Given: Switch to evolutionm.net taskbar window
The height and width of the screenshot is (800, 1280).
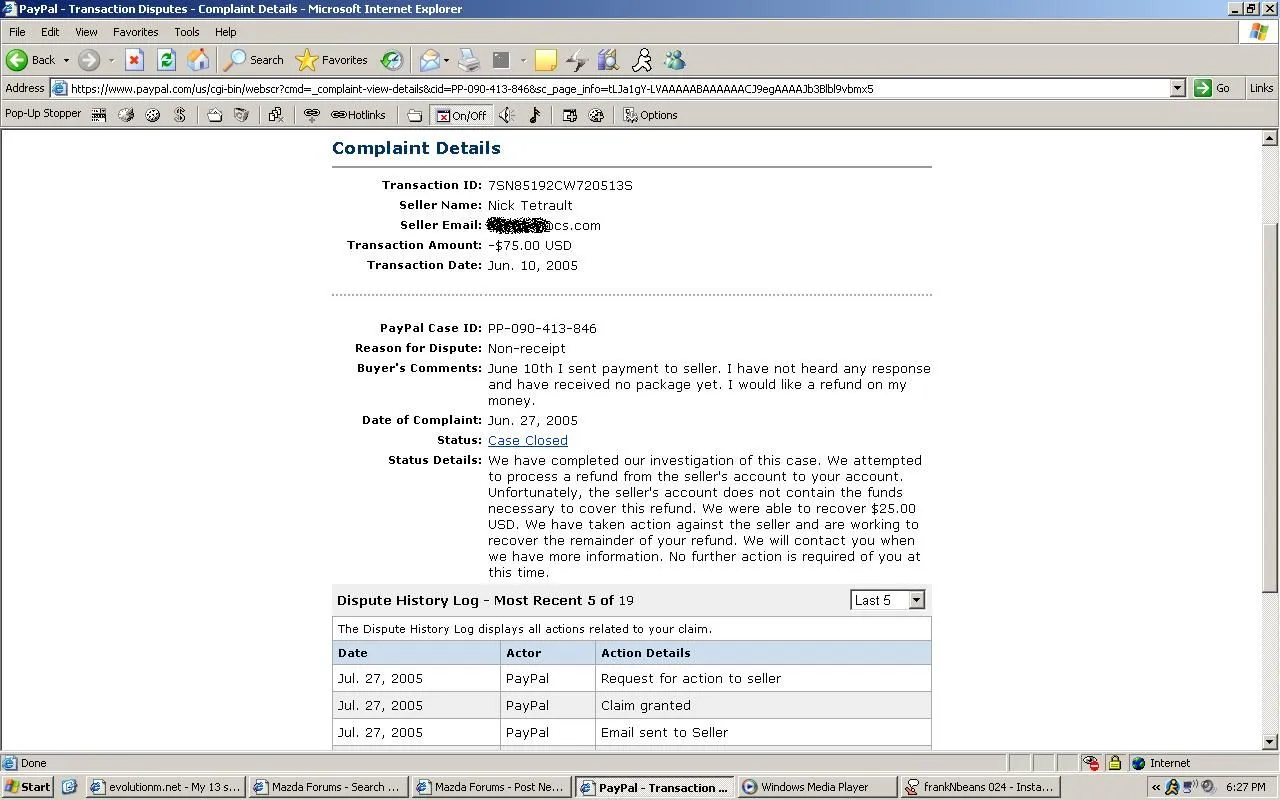Looking at the screenshot, I should [166, 787].
